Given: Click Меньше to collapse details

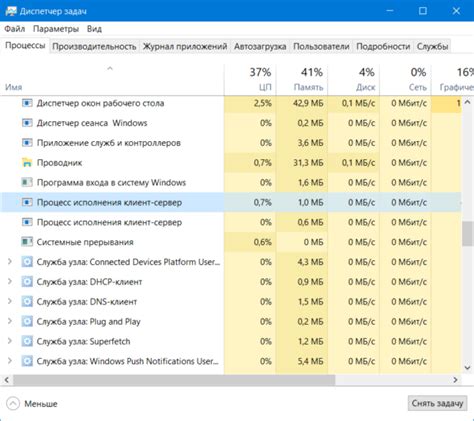Looking at the screenshot, I should click(41, 404).
